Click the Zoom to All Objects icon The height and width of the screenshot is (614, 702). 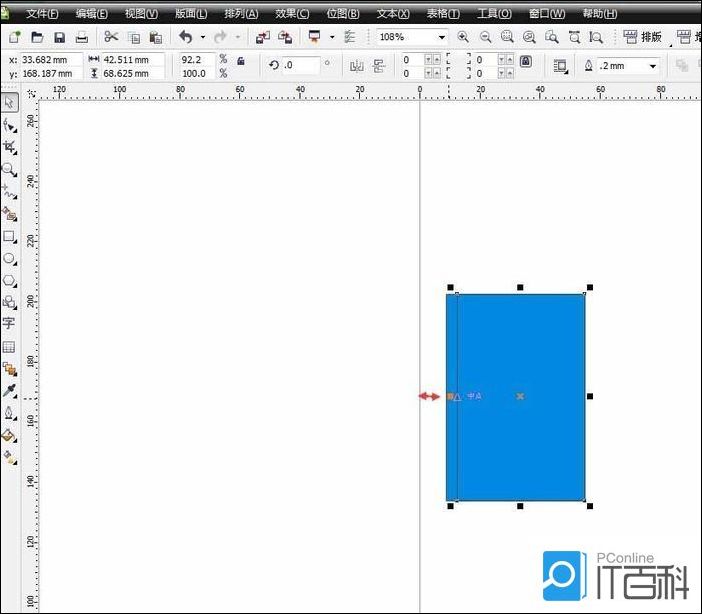tap(529, 37)
